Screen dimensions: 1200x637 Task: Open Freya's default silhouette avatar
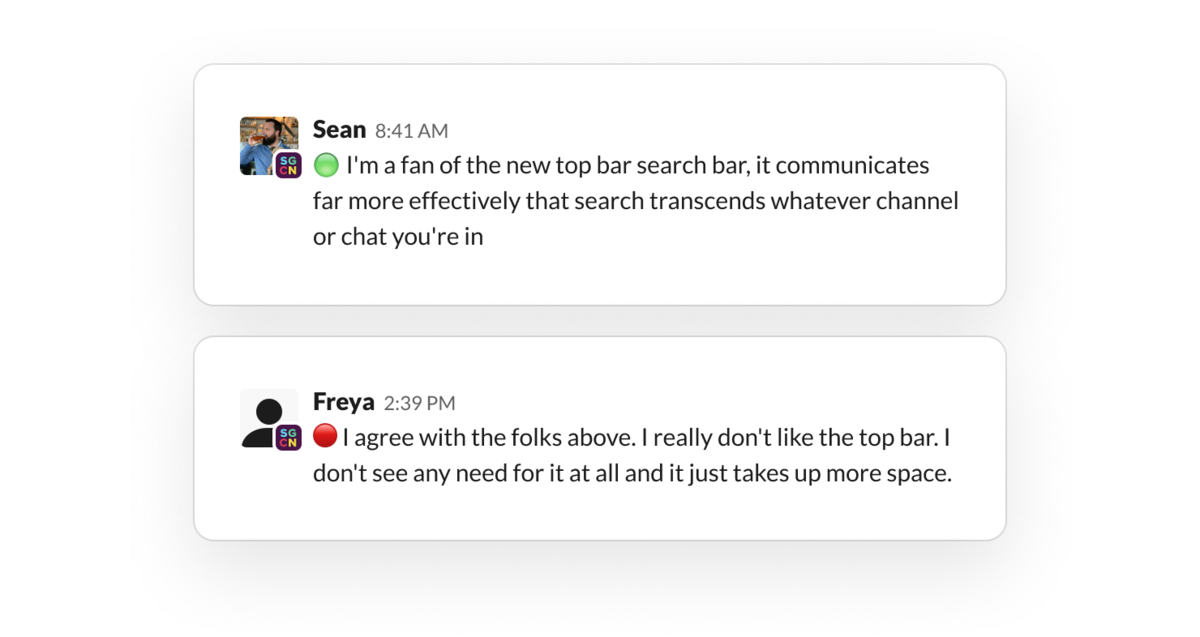point(266,414)
